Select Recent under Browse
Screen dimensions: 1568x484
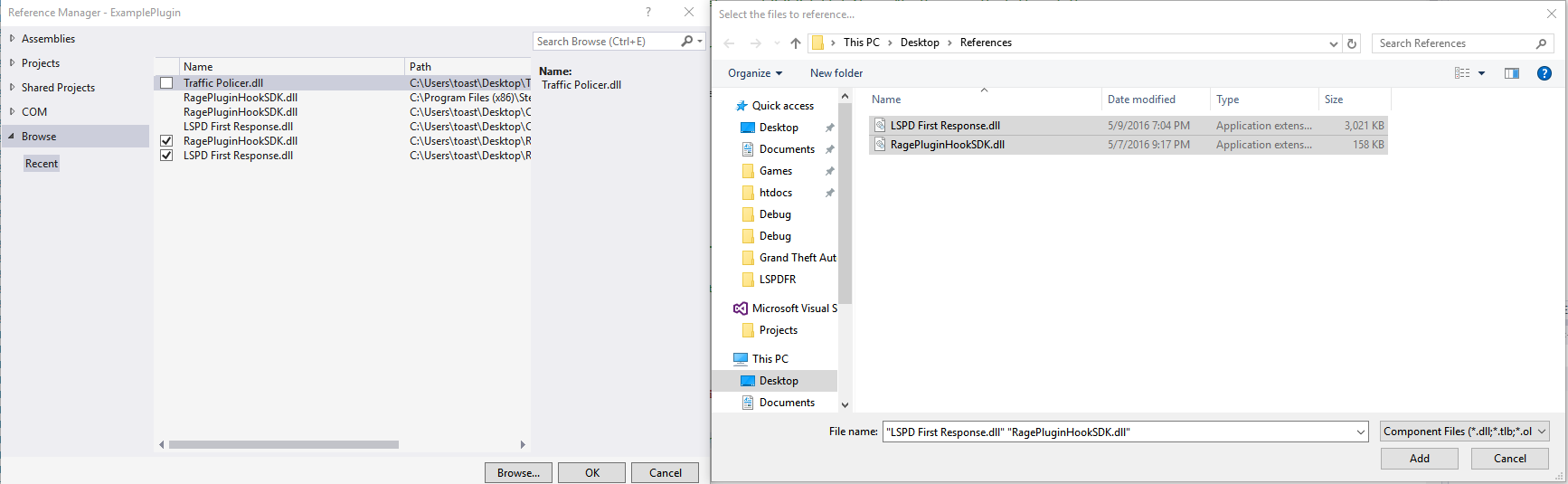pyautogui.click(x=42, y=164)
